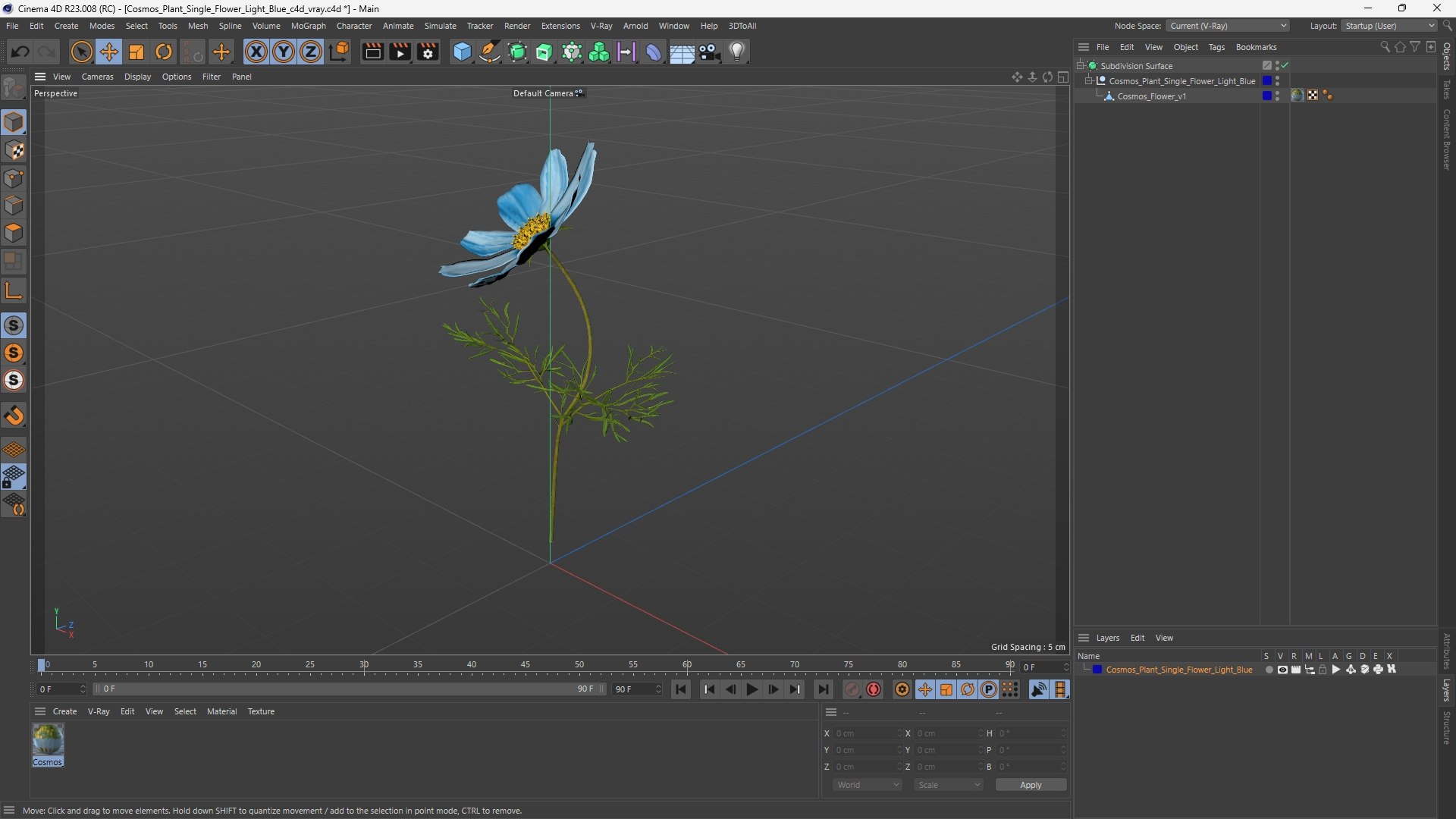Open viewport hamburger menu icon
Viewport: 1456px width, 819px height.
click(x=40, y=77)
